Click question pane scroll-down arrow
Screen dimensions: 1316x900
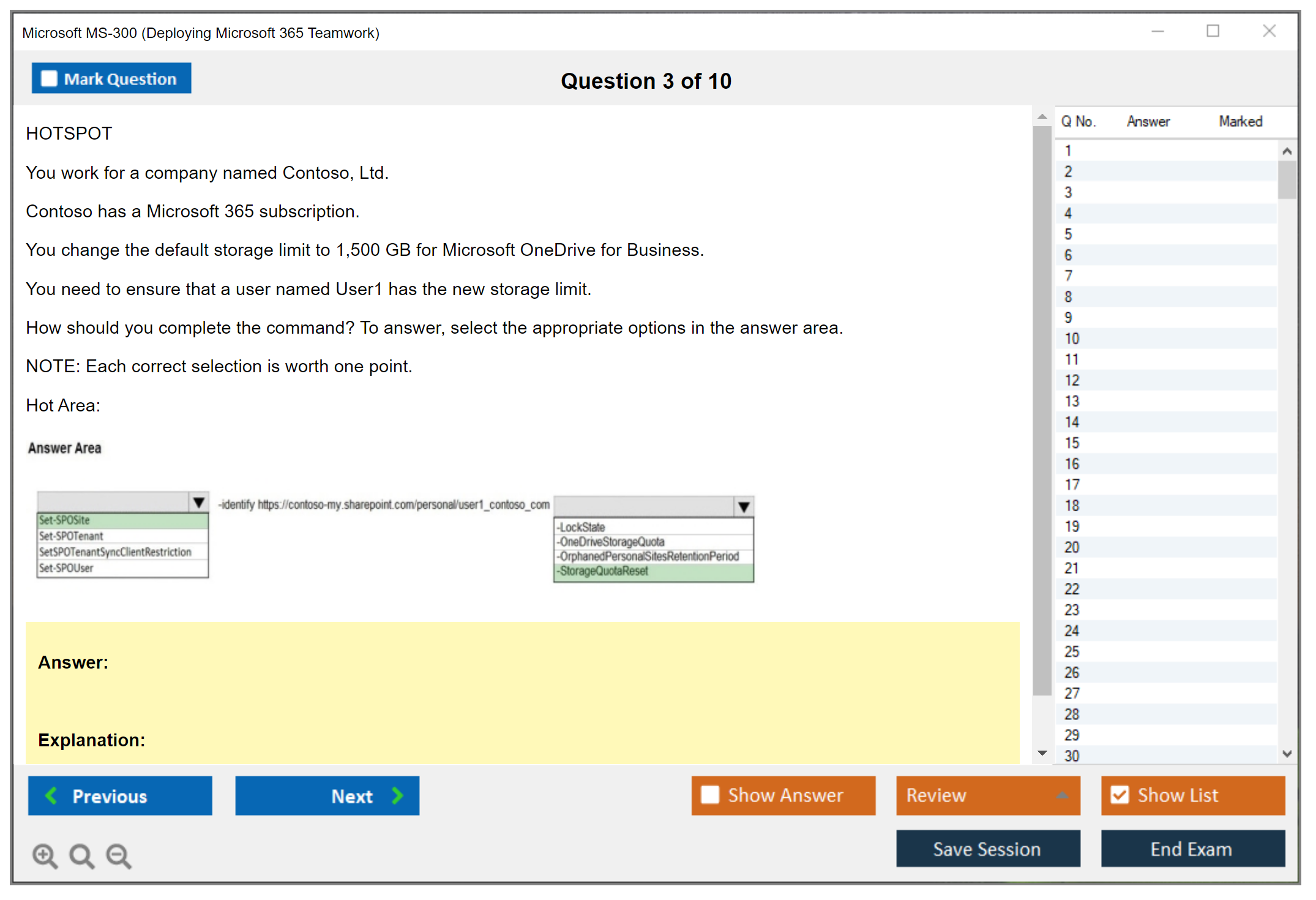tap(1042, 753)
